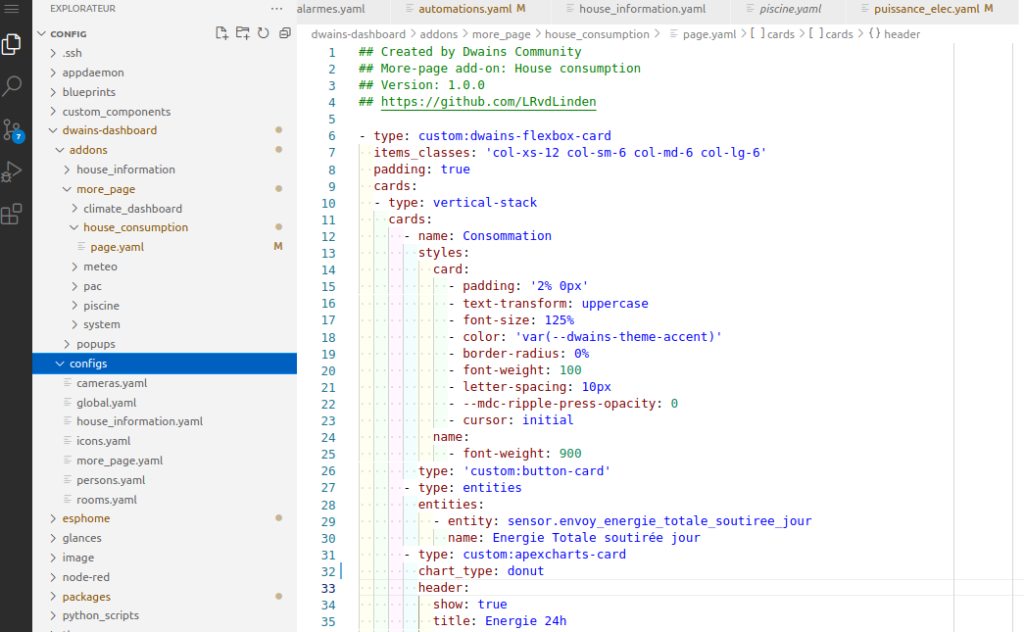The width and height of the screenshot is (1024, 632).
Task: Open more_page.yaml from configs
Action: [x=165, y=461]
